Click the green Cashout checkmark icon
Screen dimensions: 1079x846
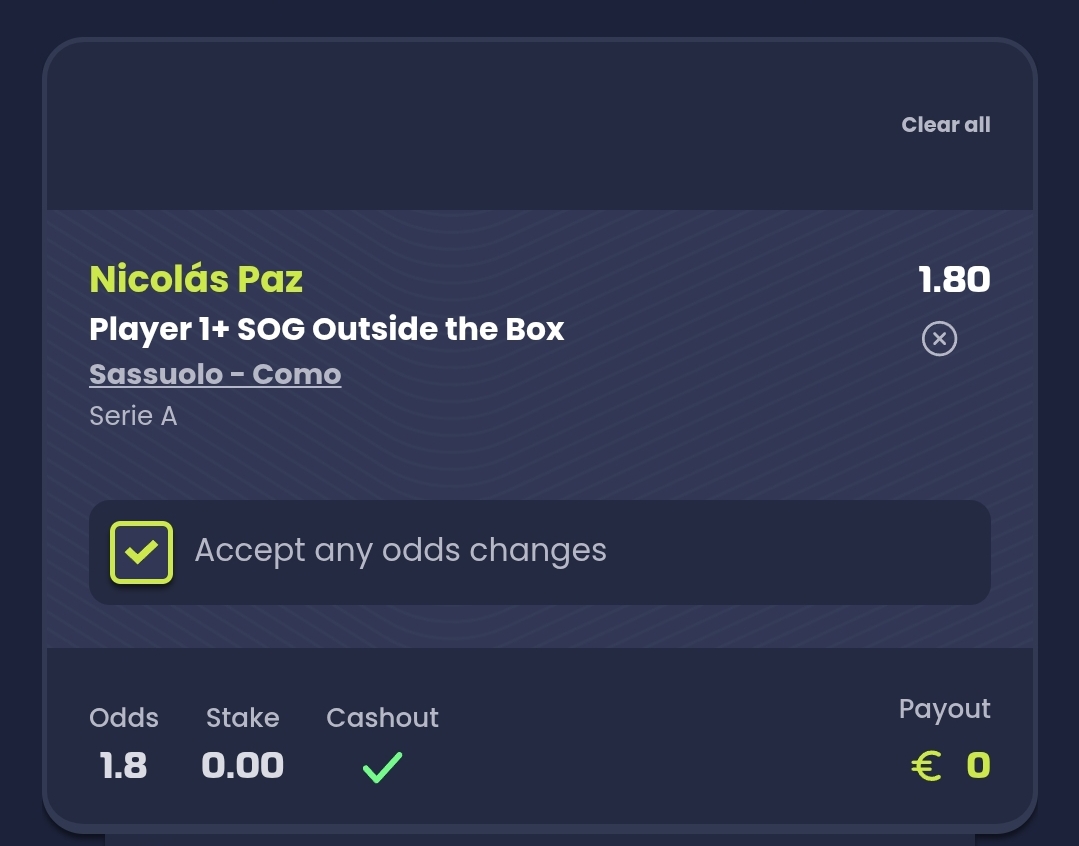click(382, 767)
